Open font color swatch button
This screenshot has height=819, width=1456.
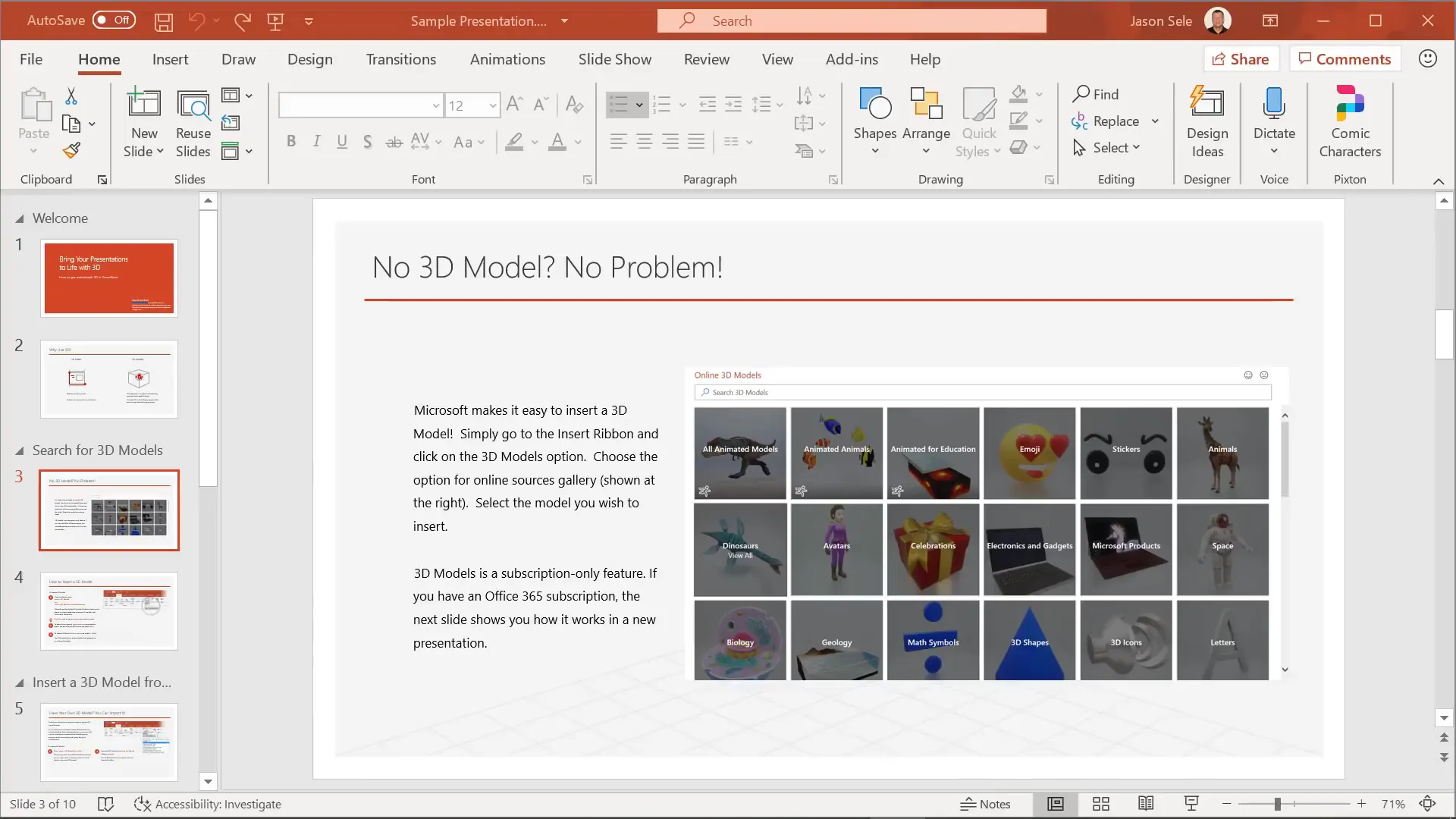click(x=557, y=142)
